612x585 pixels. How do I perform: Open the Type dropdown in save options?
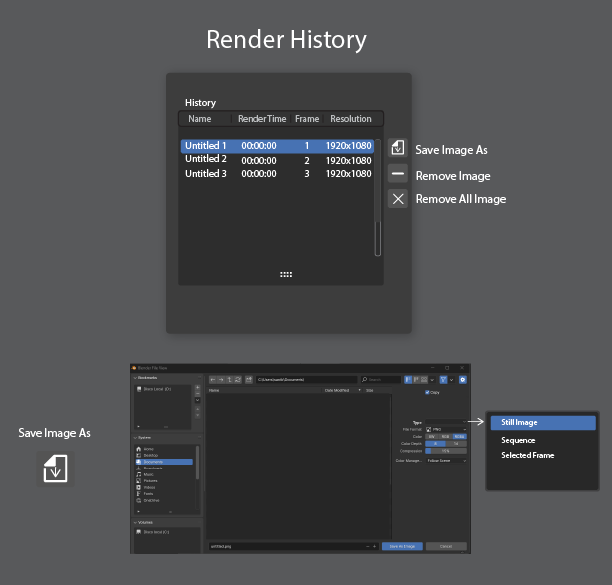446,422
